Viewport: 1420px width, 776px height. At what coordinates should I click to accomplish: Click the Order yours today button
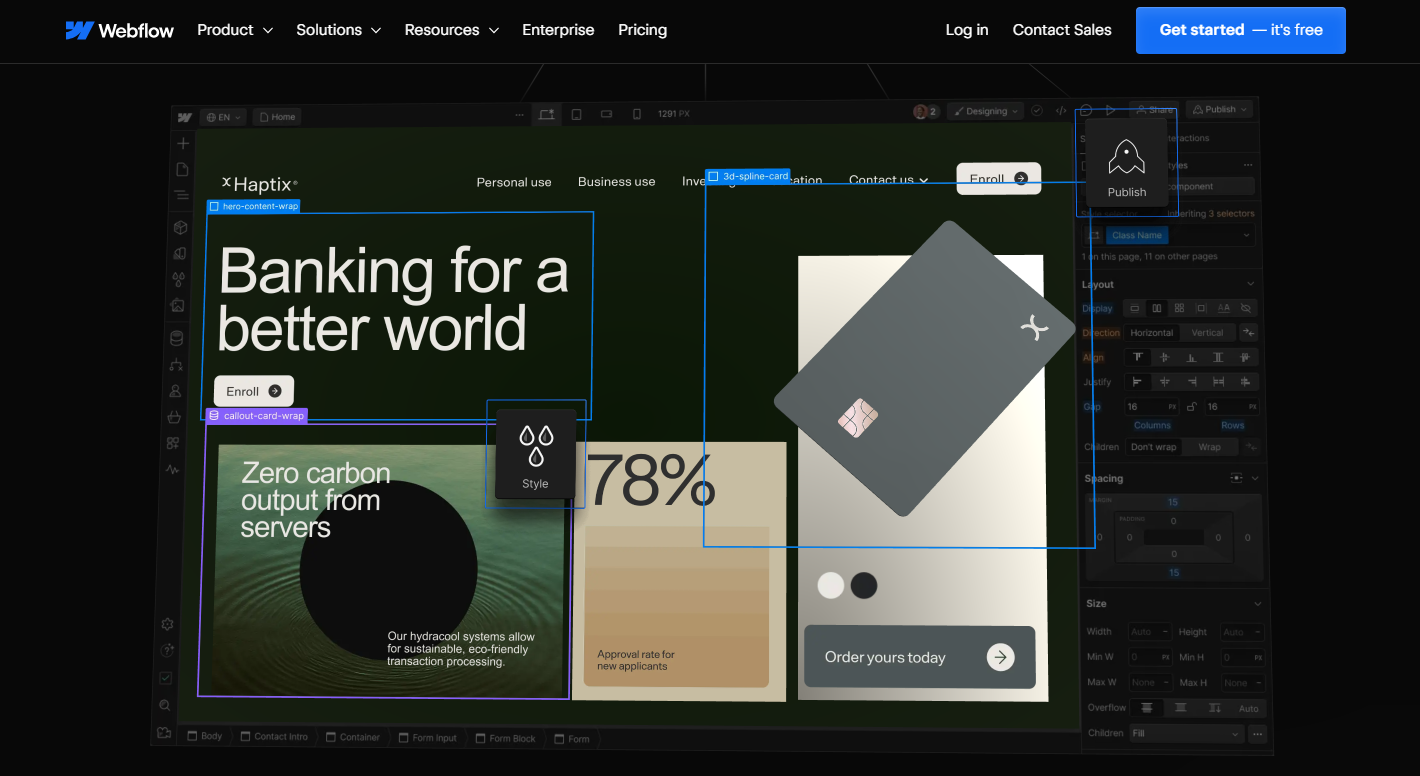point(920,657)
